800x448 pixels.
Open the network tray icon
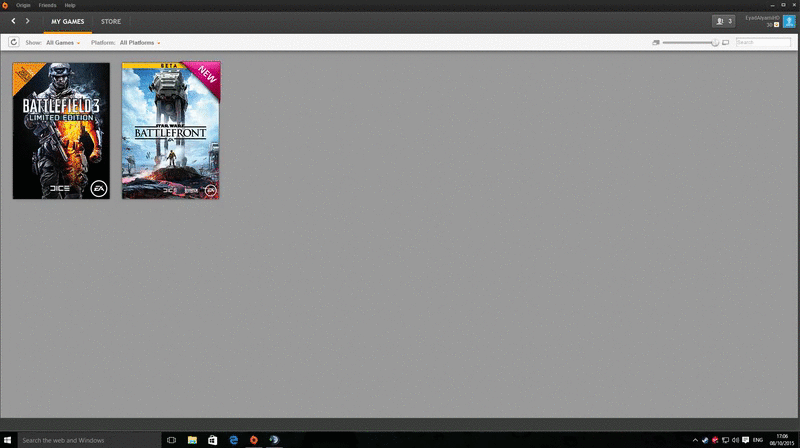pos(725,440)
